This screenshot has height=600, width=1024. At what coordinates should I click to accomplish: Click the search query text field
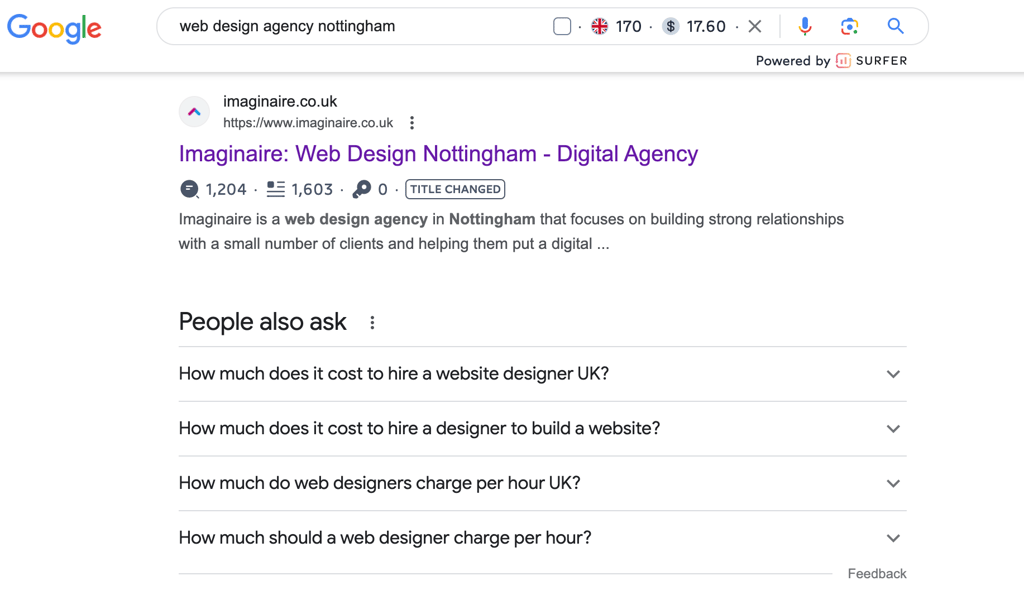287,26
